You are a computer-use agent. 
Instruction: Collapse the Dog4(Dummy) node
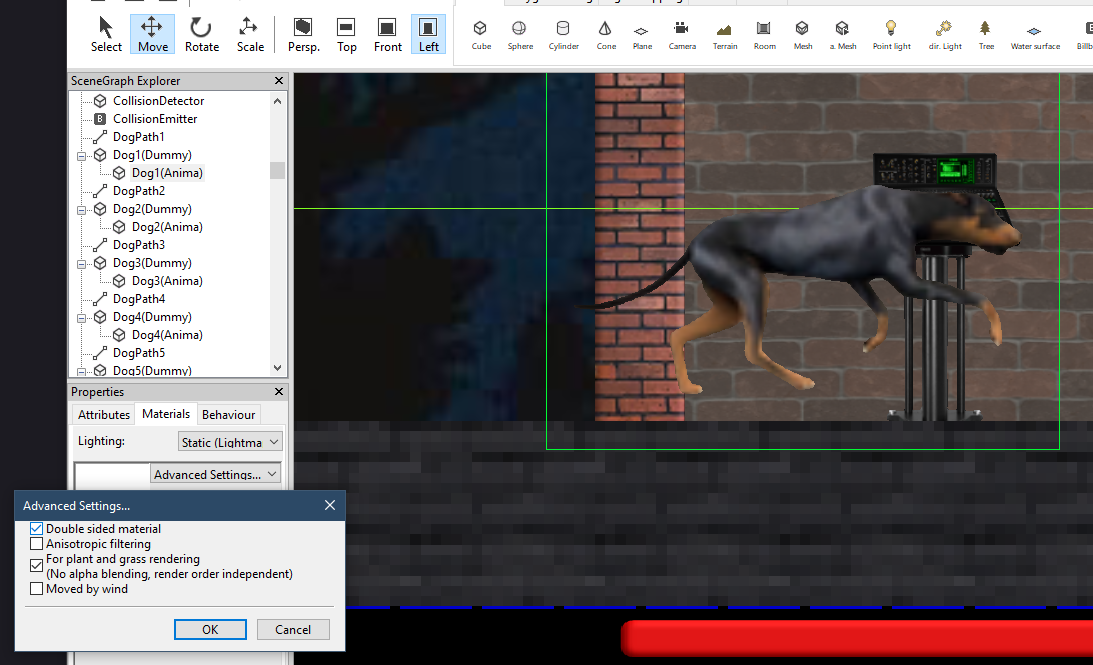click(x=82, y=318)
